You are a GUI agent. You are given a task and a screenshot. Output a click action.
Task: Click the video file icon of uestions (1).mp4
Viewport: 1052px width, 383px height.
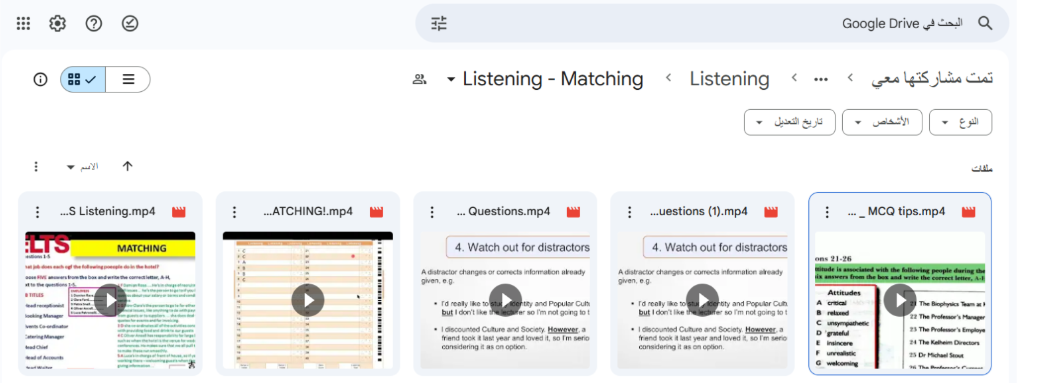[770, 212]
